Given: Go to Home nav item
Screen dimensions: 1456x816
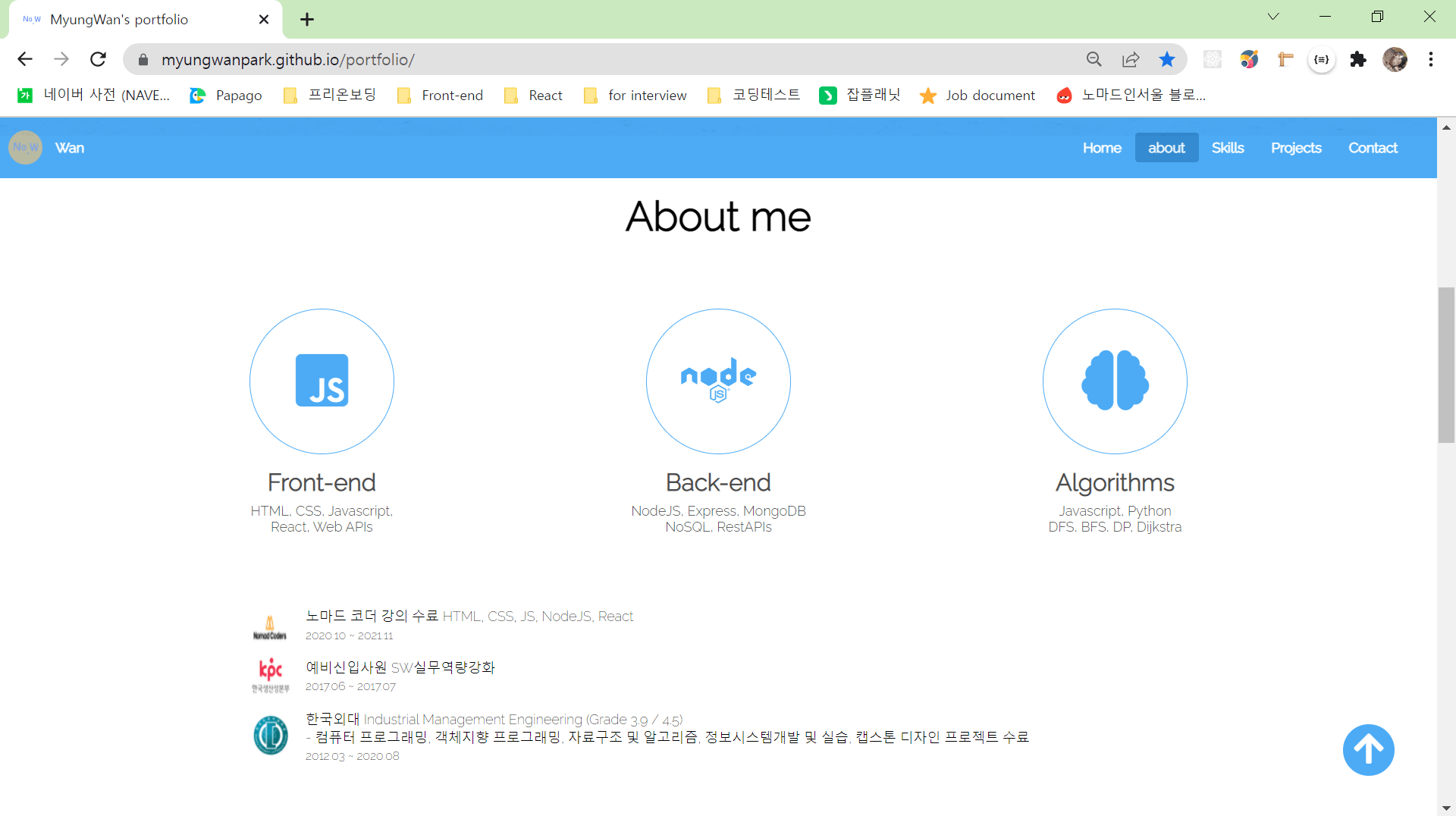Looking at the screenshot, I should tap(1102, 148).
